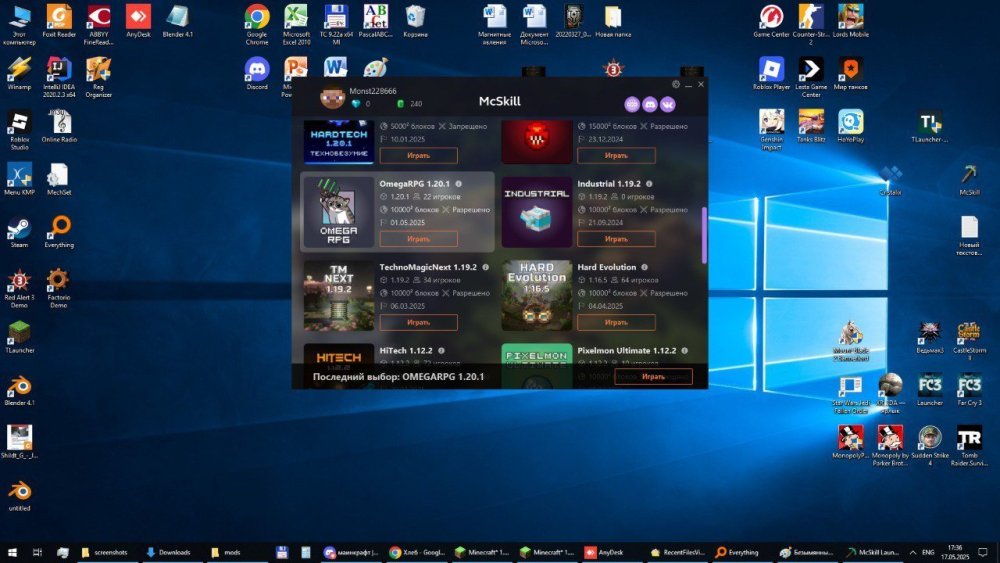Open Foxit Reader desktop shortcut
The height and width of the screenshot is (563, 1000).
(x=59, y=21)
